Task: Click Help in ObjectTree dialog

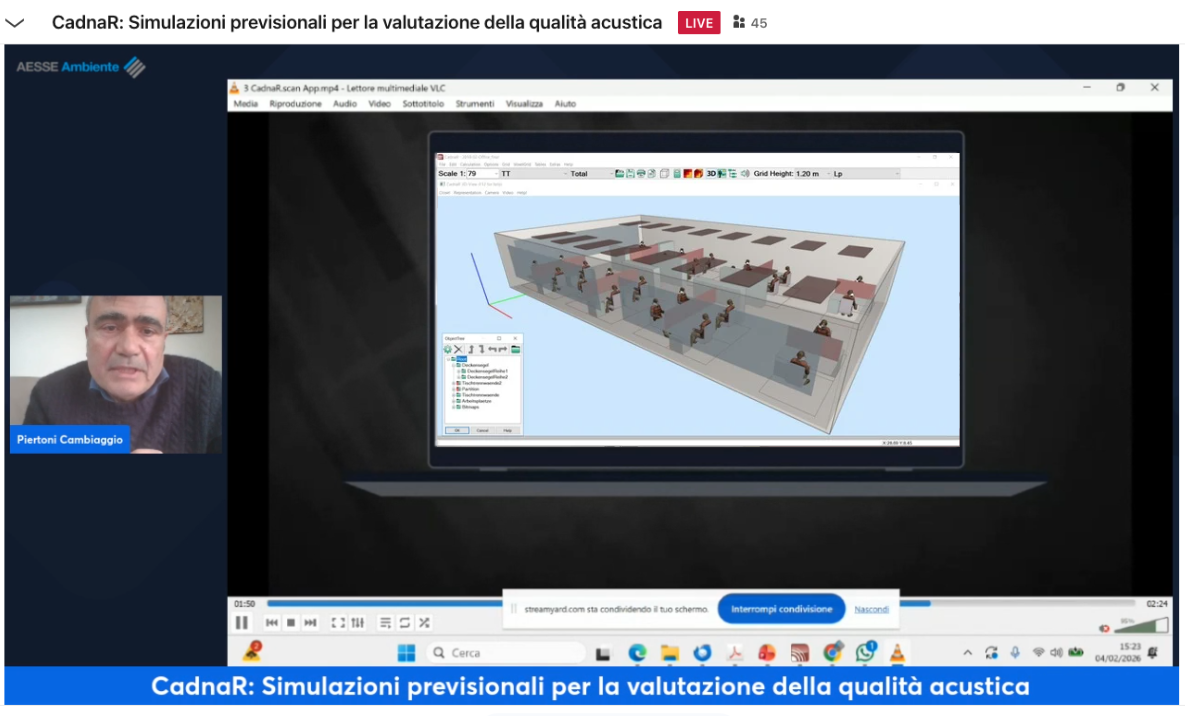Action: 508,430
